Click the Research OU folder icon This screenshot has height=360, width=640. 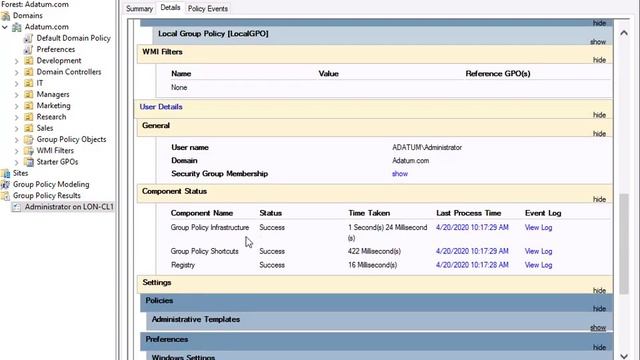click(29, 117)
